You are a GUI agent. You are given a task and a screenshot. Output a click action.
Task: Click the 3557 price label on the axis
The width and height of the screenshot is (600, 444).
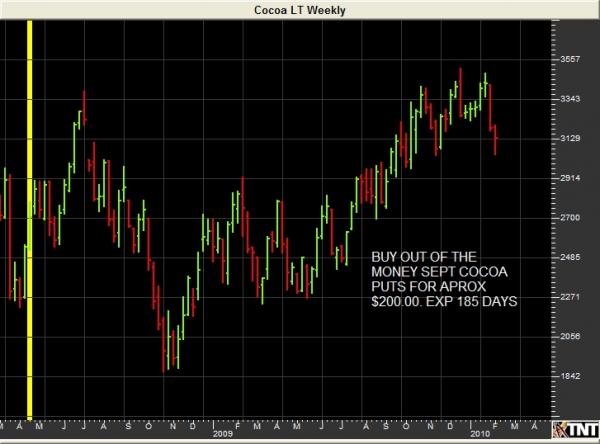point(572,60)
